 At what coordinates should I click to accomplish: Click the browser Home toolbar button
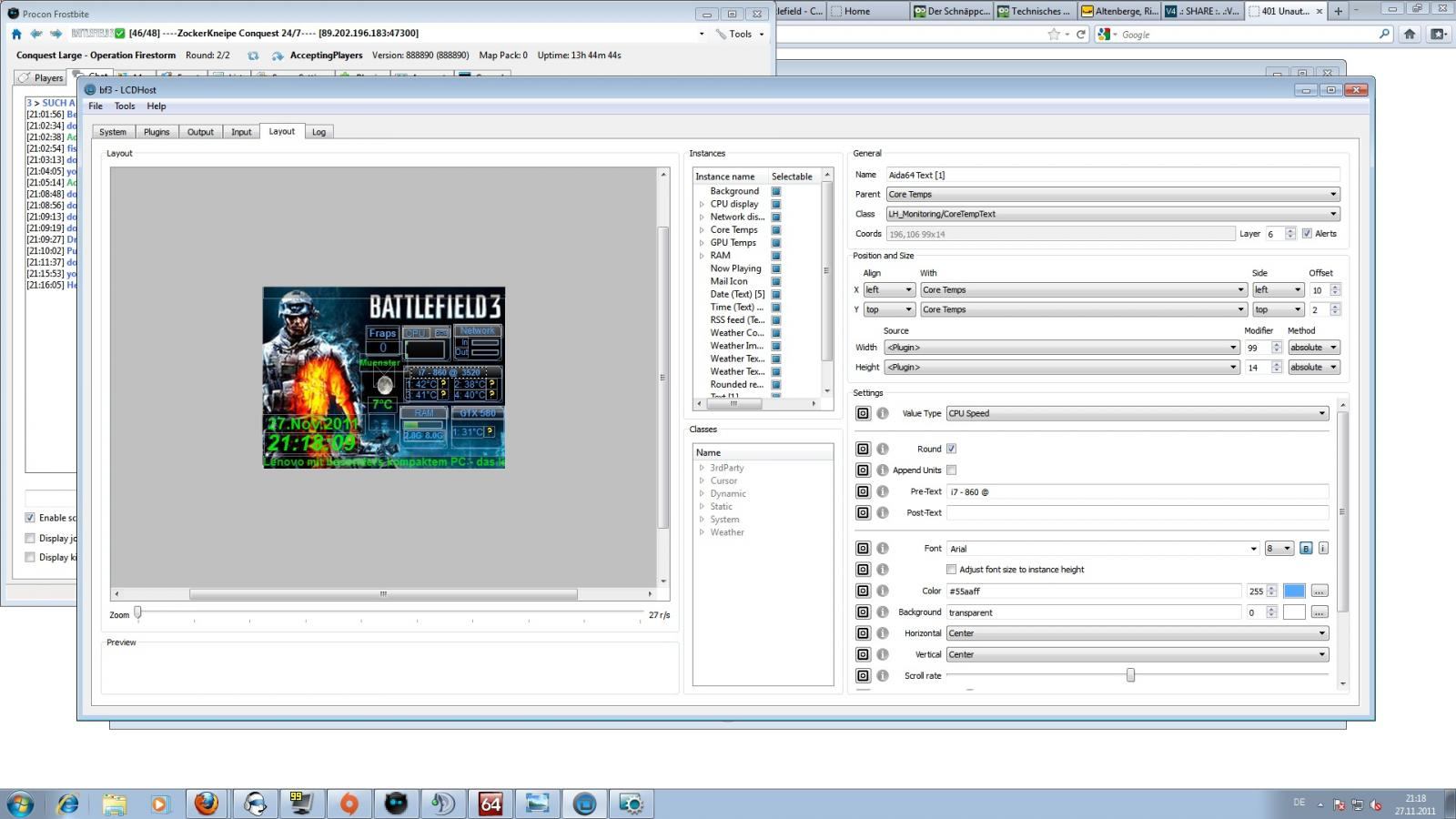1410,35
